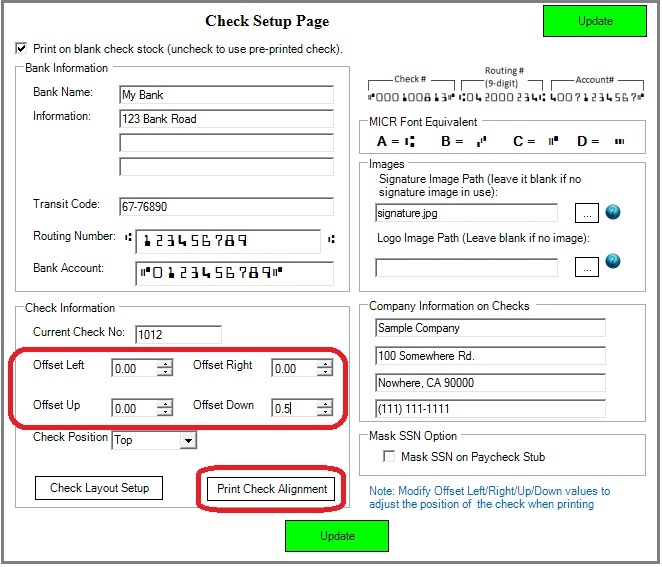
Task: Click Print Check Alignment button
Action: (273, 489)
